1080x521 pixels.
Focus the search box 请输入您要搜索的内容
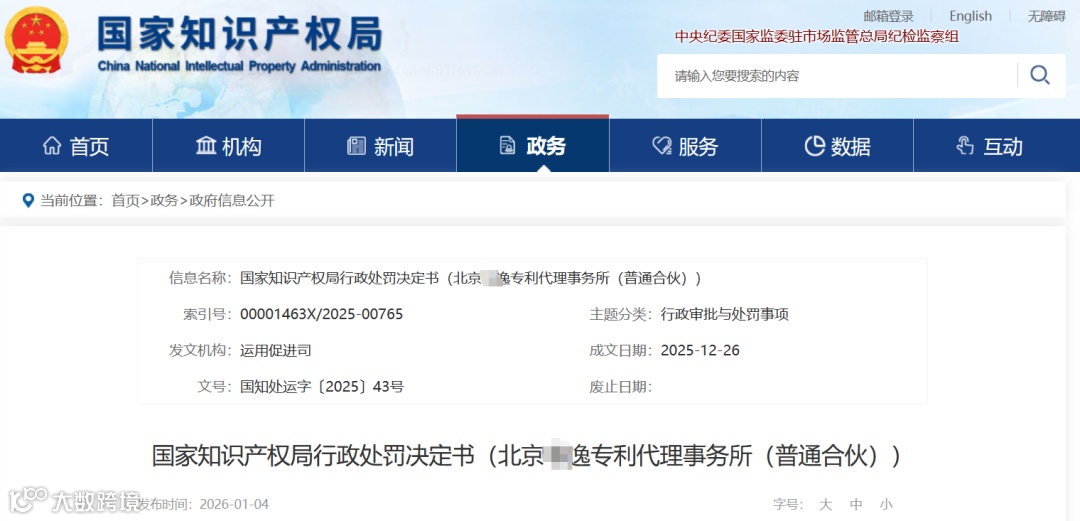tap(837, 76)
